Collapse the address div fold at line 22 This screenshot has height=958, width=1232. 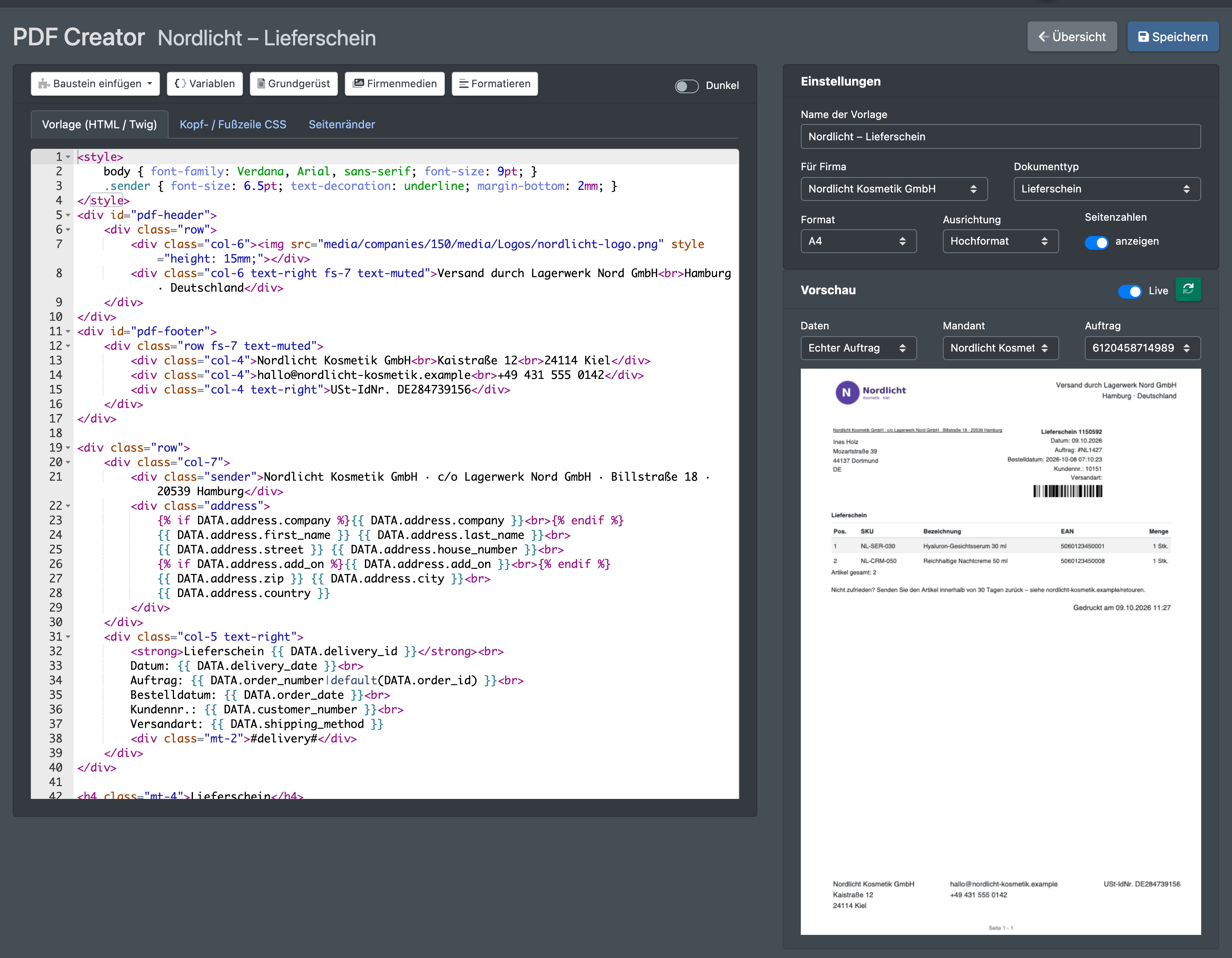click(68, 506)
